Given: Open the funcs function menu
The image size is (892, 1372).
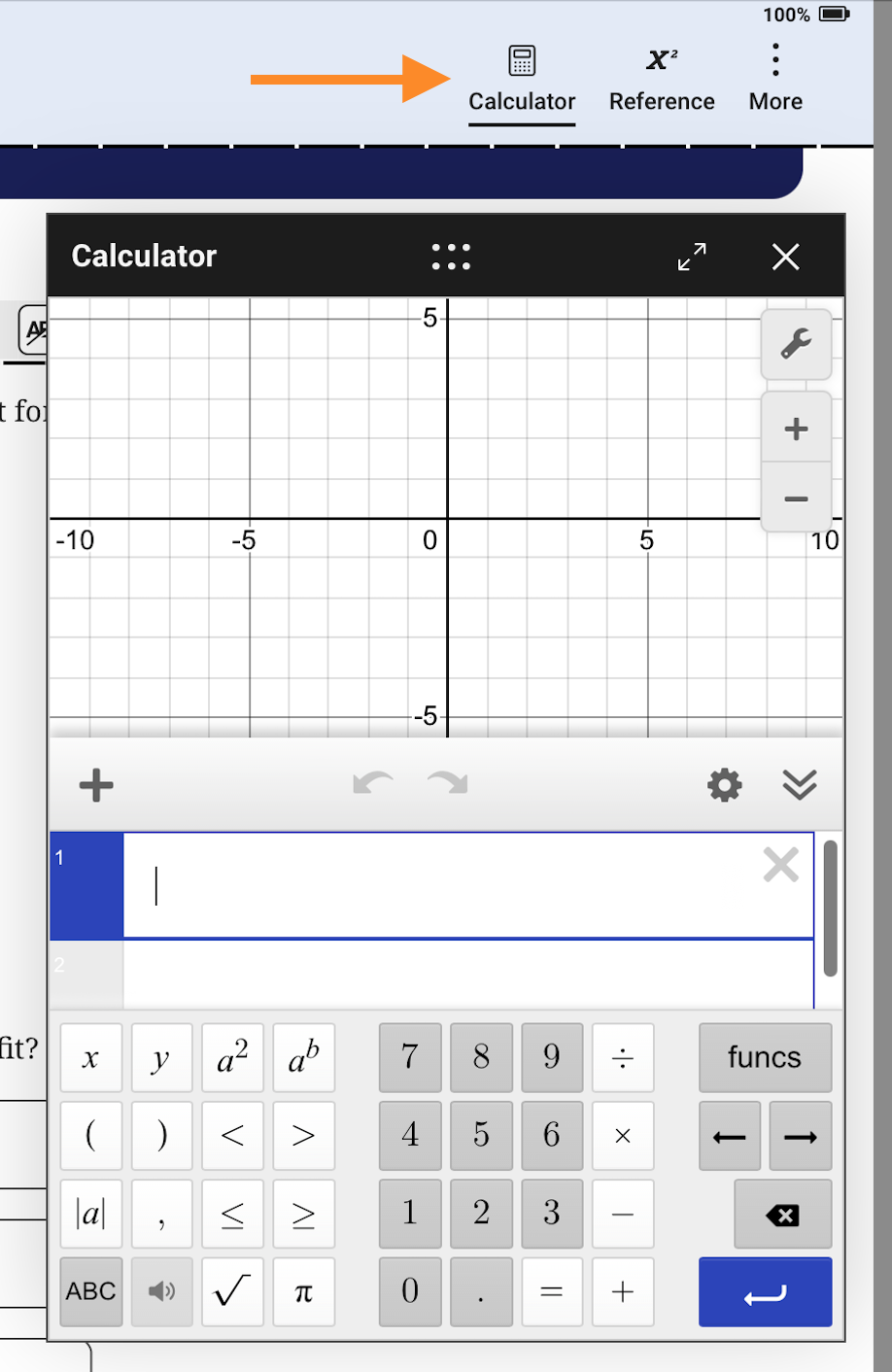Looking at the screenshot, I should [765, 1057].
